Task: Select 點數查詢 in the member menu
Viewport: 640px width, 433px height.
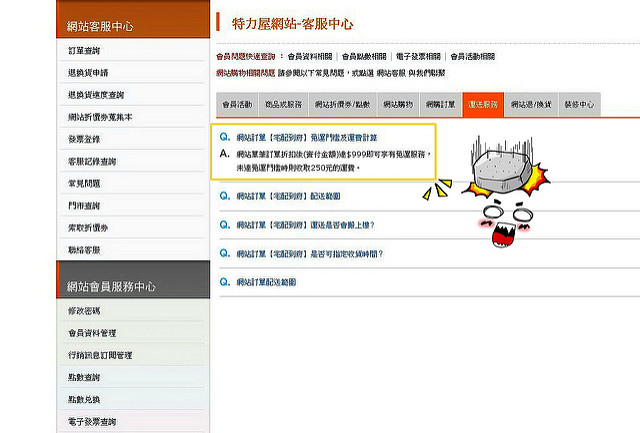Action: [x=84, y=377]
